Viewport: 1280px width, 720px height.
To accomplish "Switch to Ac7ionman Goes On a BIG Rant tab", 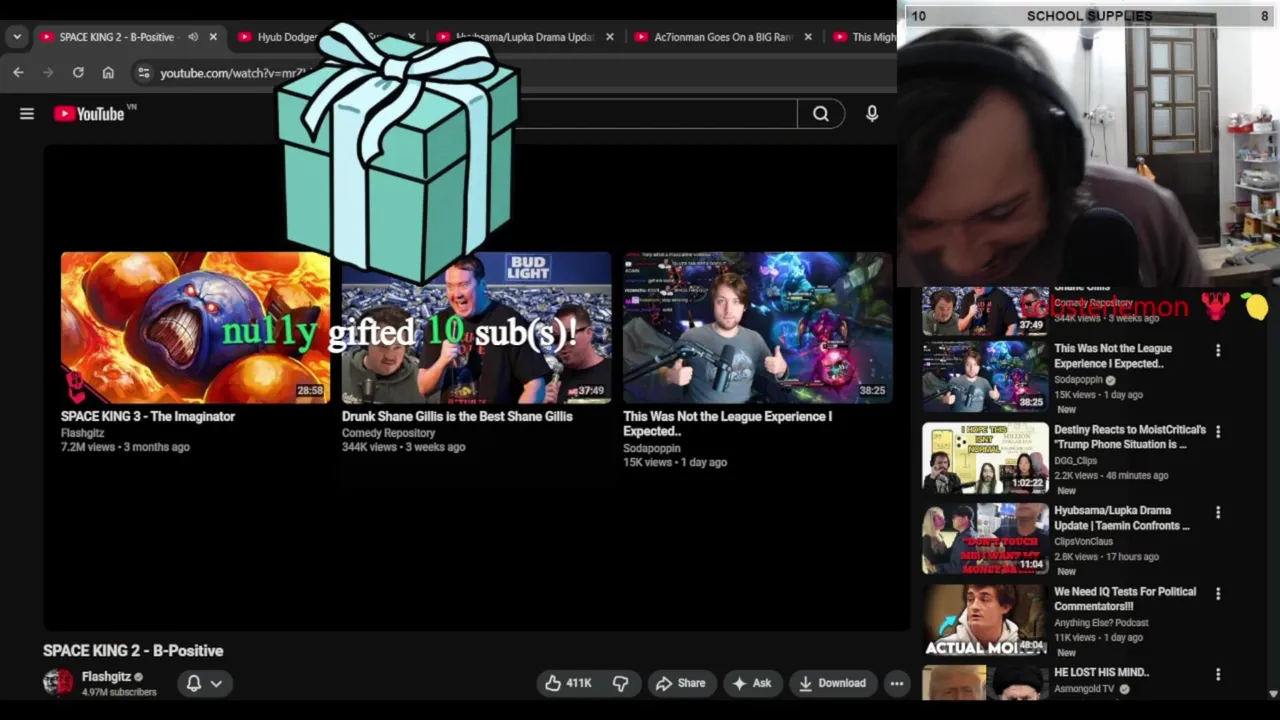I will (x=723, y=37).
